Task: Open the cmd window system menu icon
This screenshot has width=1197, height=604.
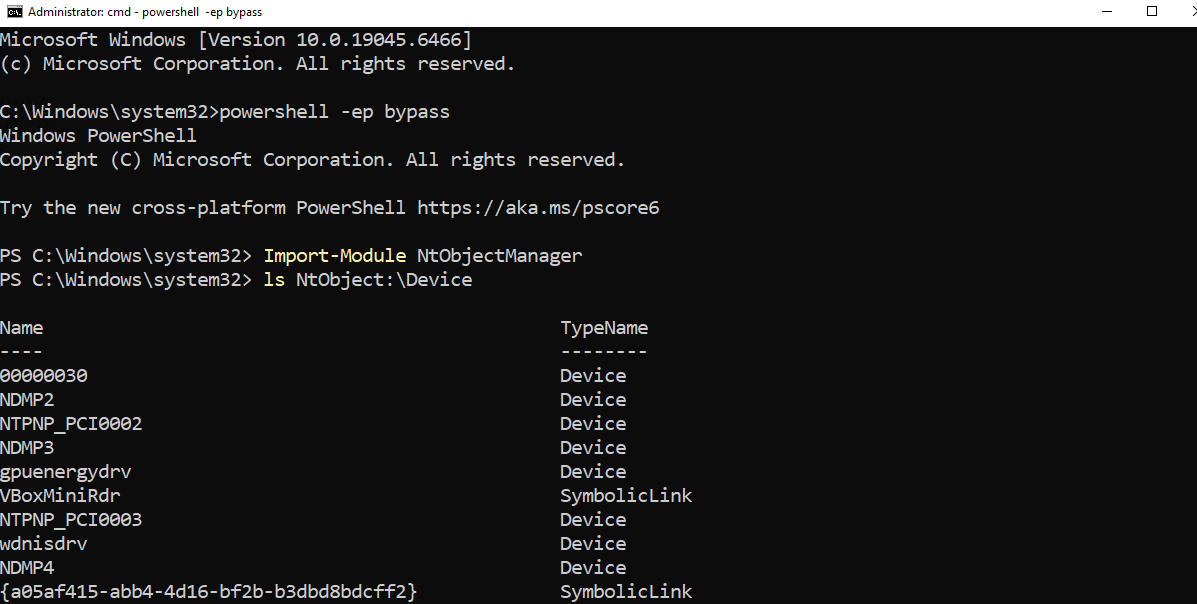Action: pos(14,12)
